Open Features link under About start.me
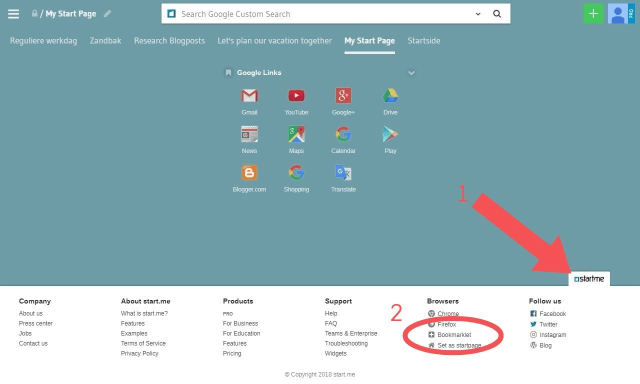This screenshot has width=640, height=384. [133, 324]
